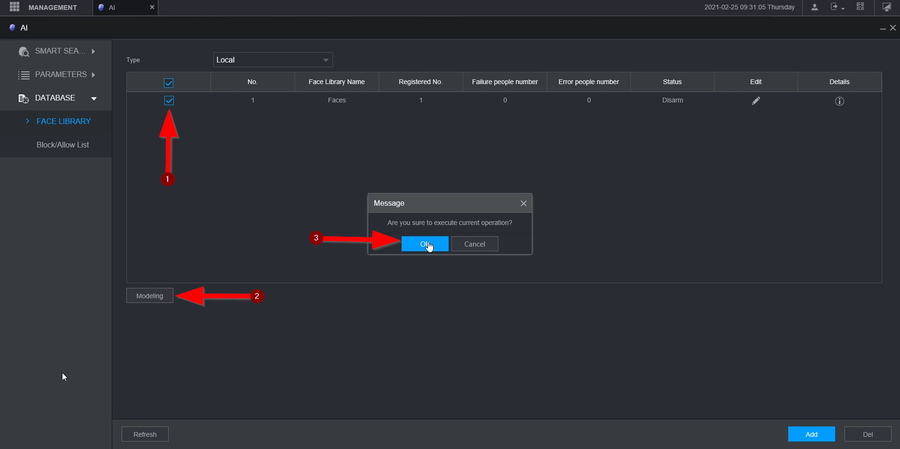Screen dimensions: 900x449
Task: Close the AI tab
Action: tap(152, 7)
